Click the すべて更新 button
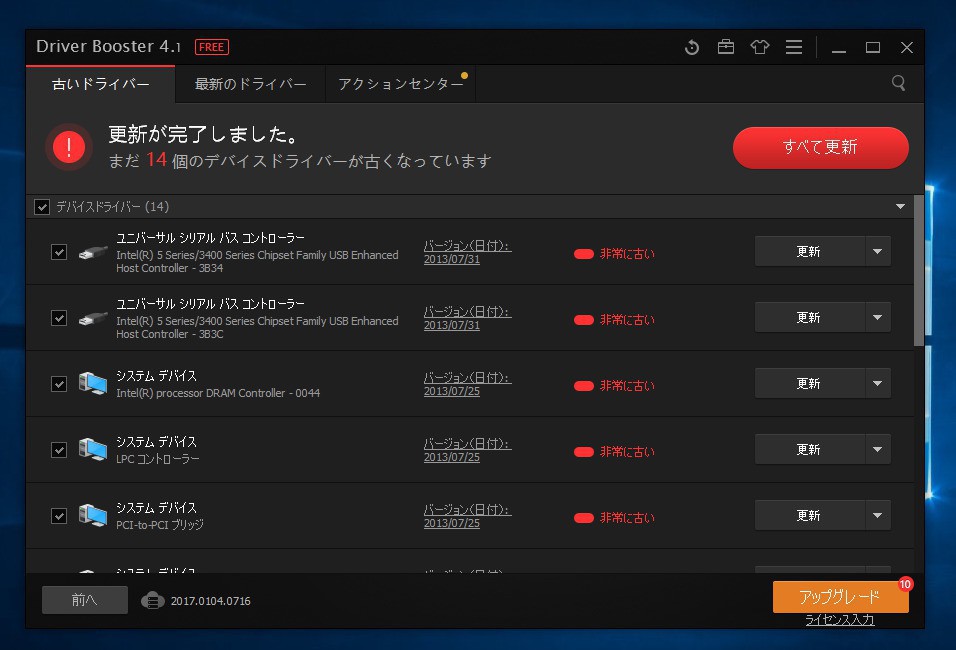Image resolution: width=956 pixels, height=650 pixels. [x=821, y=148]
